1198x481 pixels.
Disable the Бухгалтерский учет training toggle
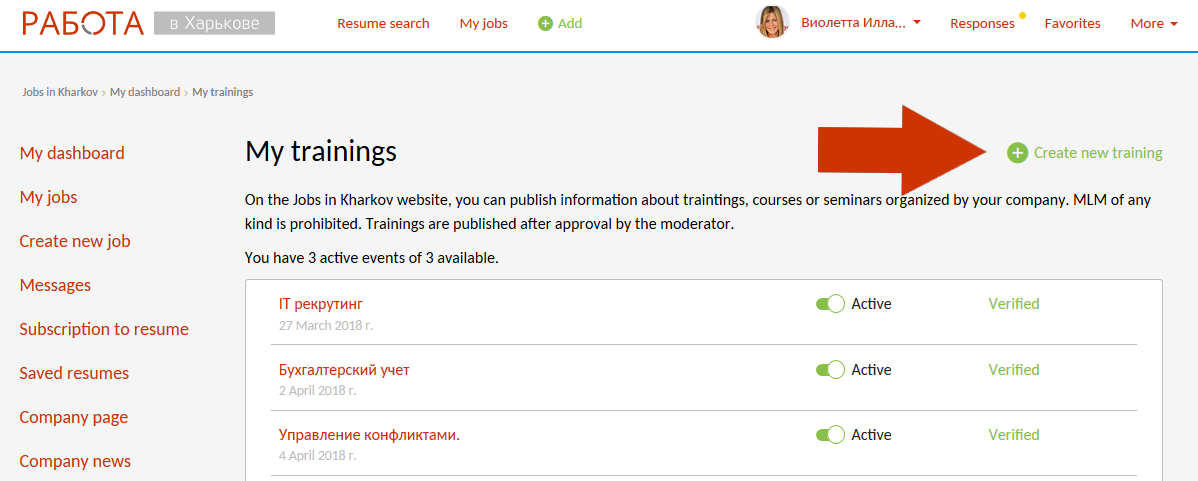(x=830, y=370)
